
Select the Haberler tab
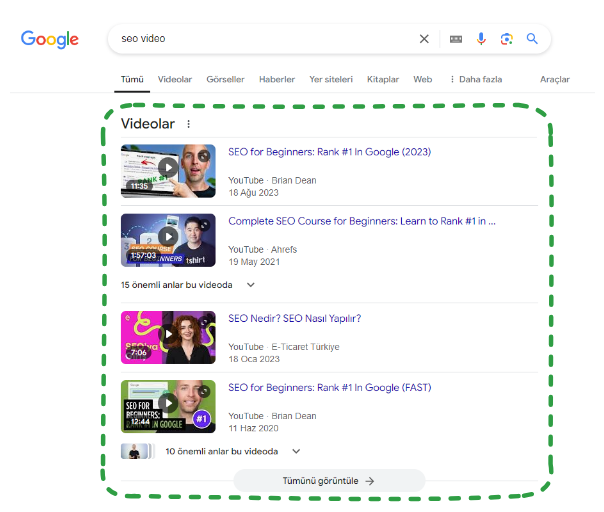coord(277,79)
